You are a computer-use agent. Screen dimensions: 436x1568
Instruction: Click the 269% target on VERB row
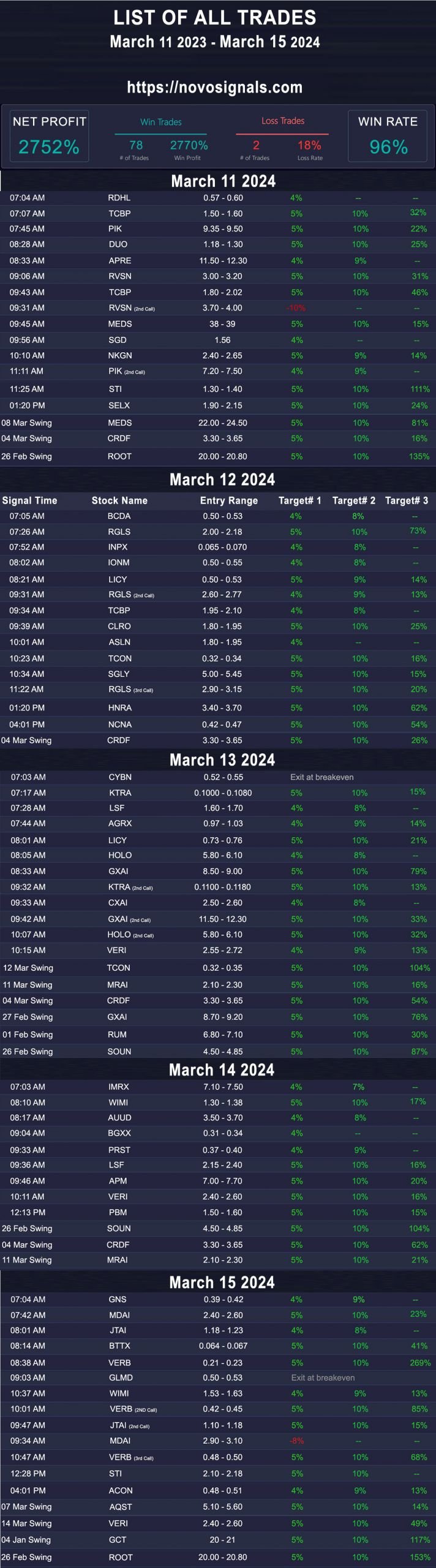click(x=420, y=1362)
